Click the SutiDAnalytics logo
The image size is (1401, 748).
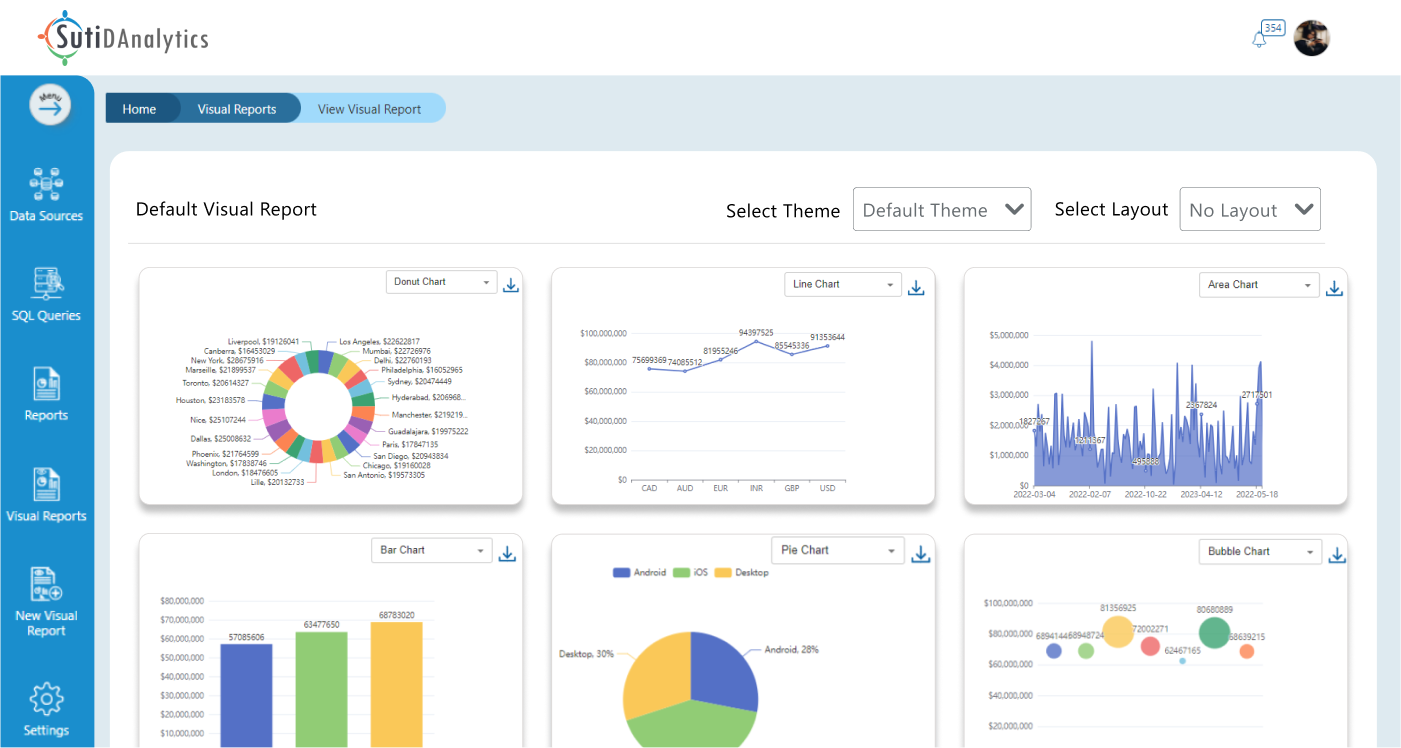pyautogui.click(x=123, y=38)
